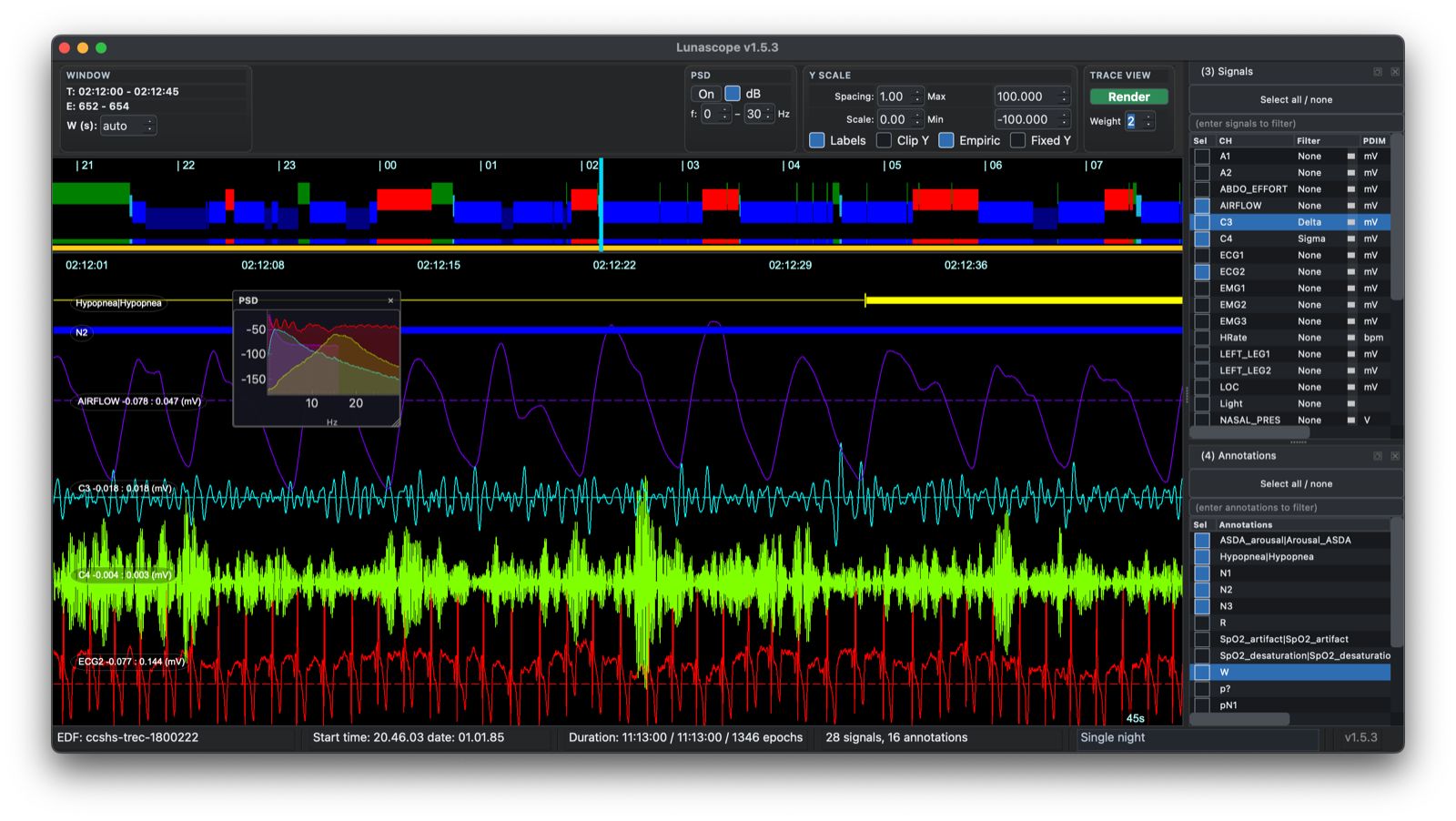The width and height of the screenshot is (1456, 821).
Task: Toggle the PSD On button
Action: (x=706, y=94)
